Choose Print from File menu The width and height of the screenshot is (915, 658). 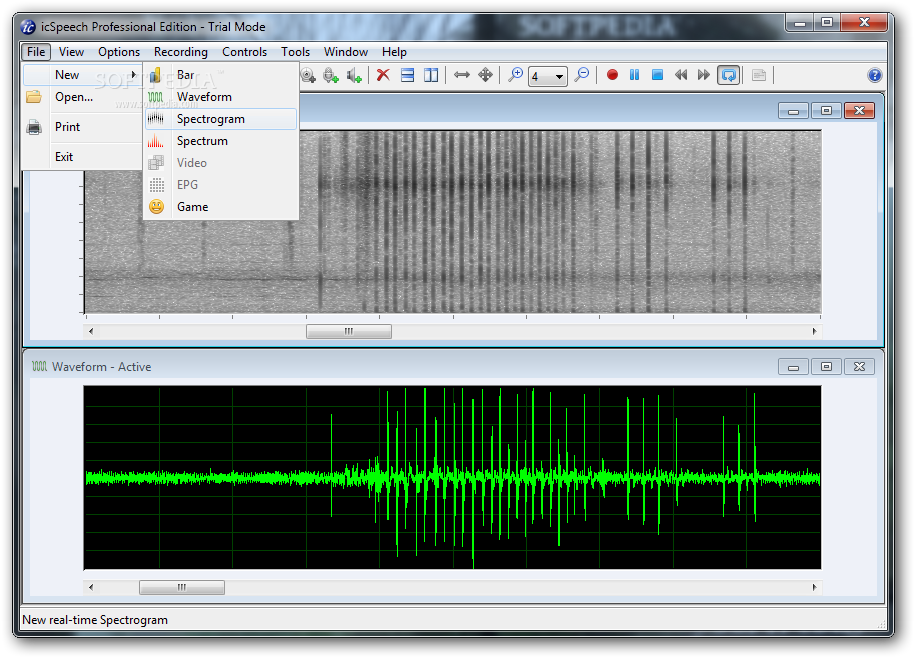pyautogui.click(x=82, y=127)
